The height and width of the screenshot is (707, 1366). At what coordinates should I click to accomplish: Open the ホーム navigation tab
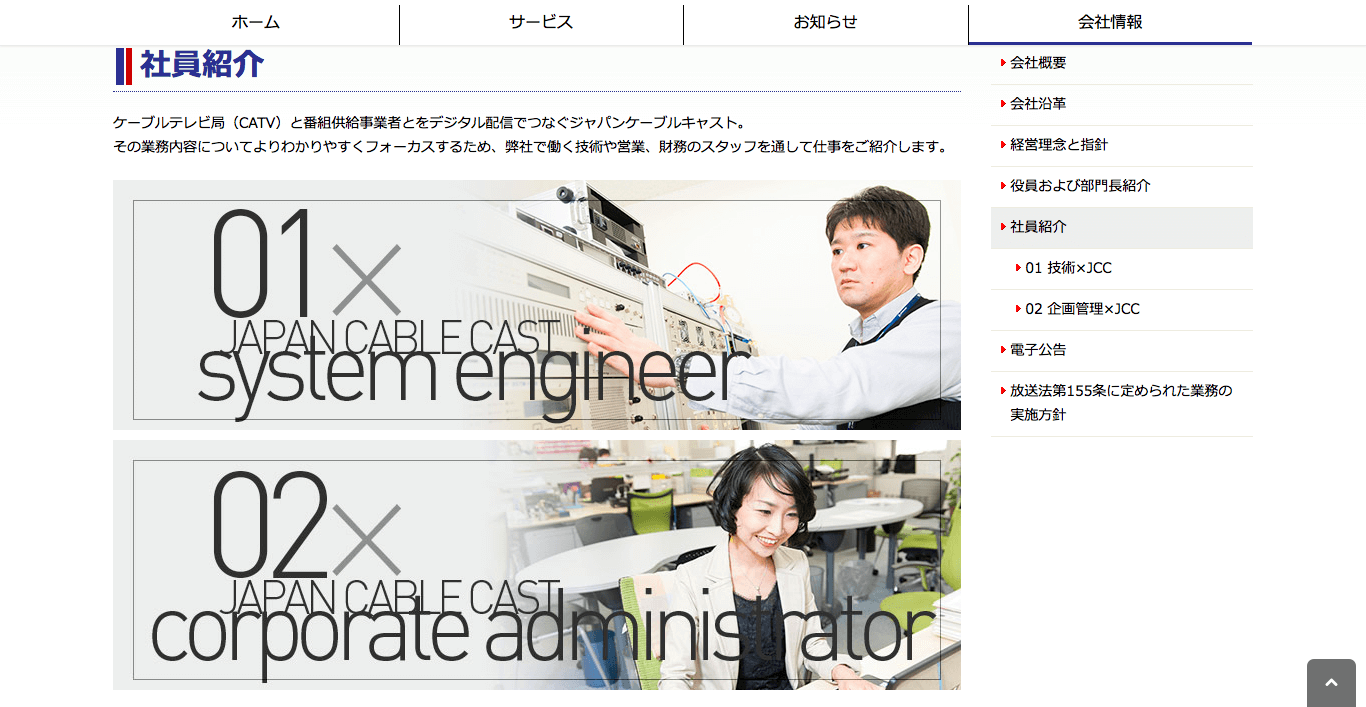pos(256,22)
